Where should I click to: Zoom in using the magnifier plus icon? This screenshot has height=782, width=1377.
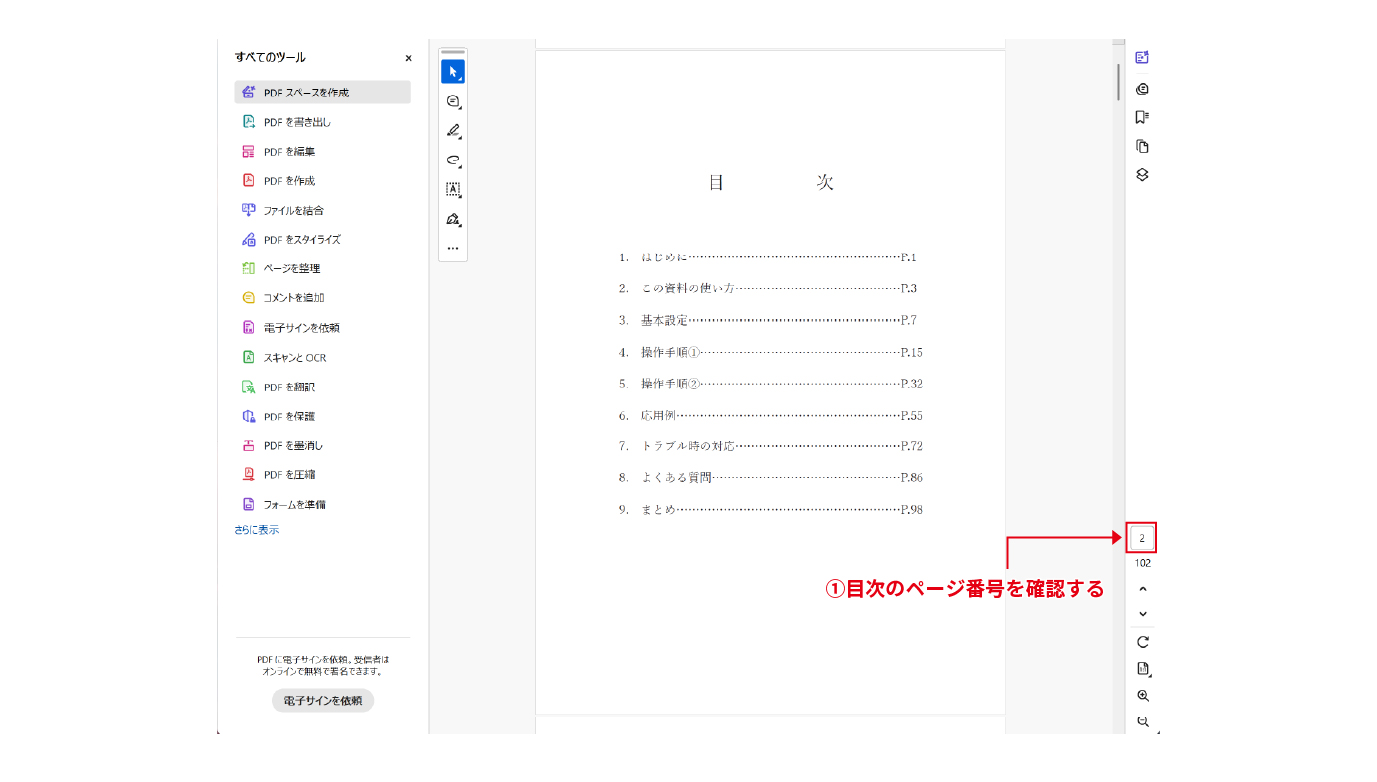pos(1141,696)
